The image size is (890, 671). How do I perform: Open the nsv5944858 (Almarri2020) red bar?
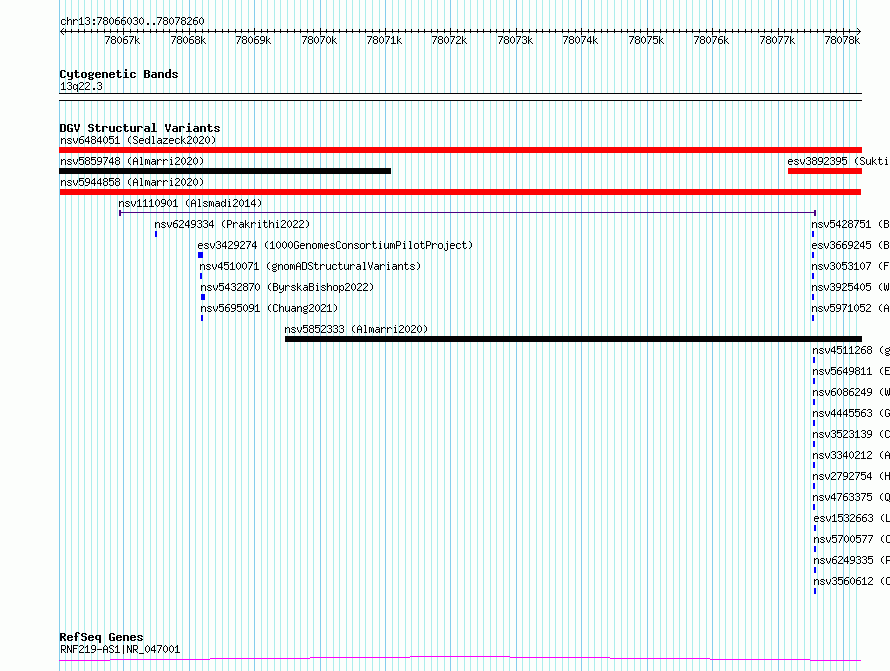tap(460, 192)
